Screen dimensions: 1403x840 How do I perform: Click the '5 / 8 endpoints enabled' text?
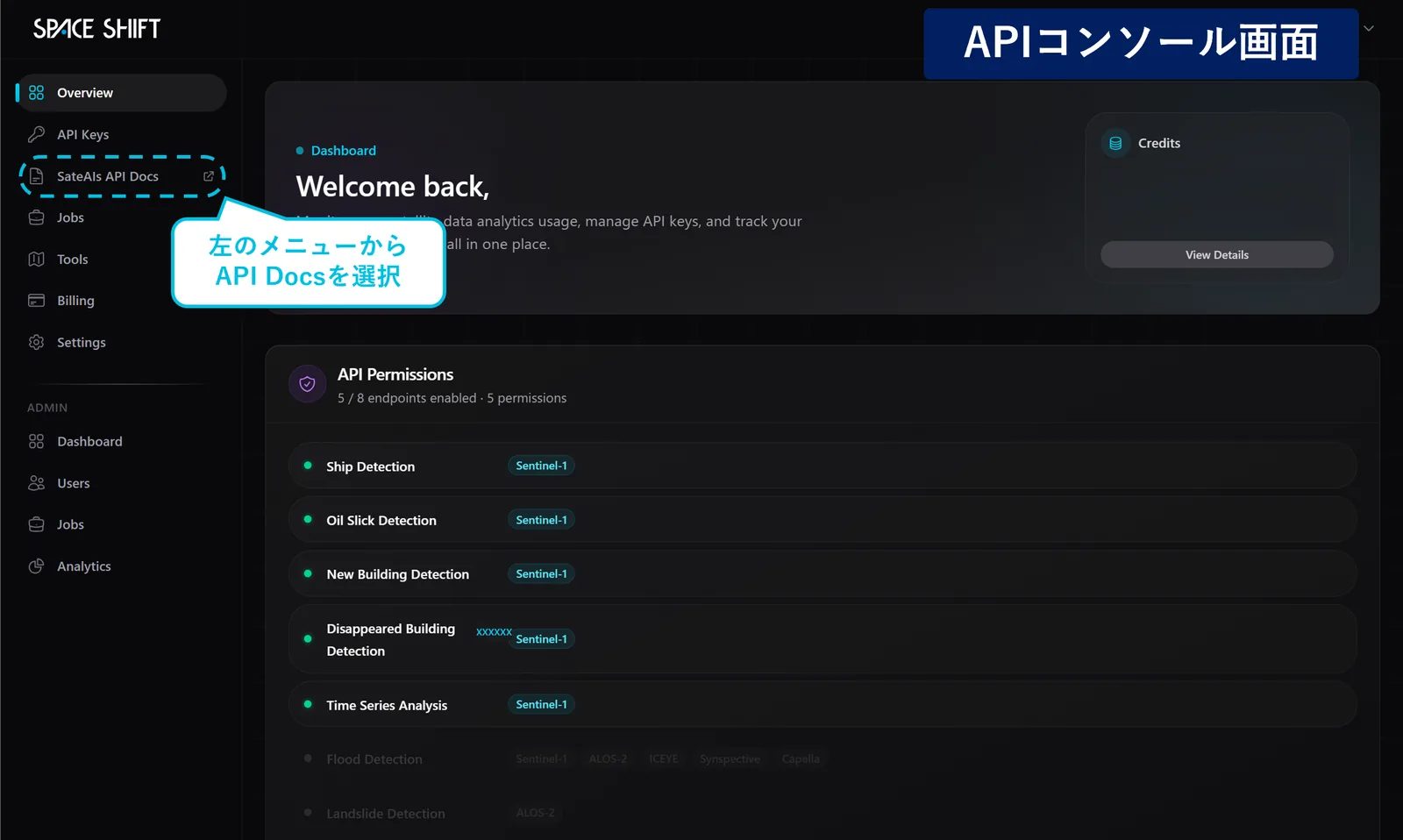click(x=407, y=398)
